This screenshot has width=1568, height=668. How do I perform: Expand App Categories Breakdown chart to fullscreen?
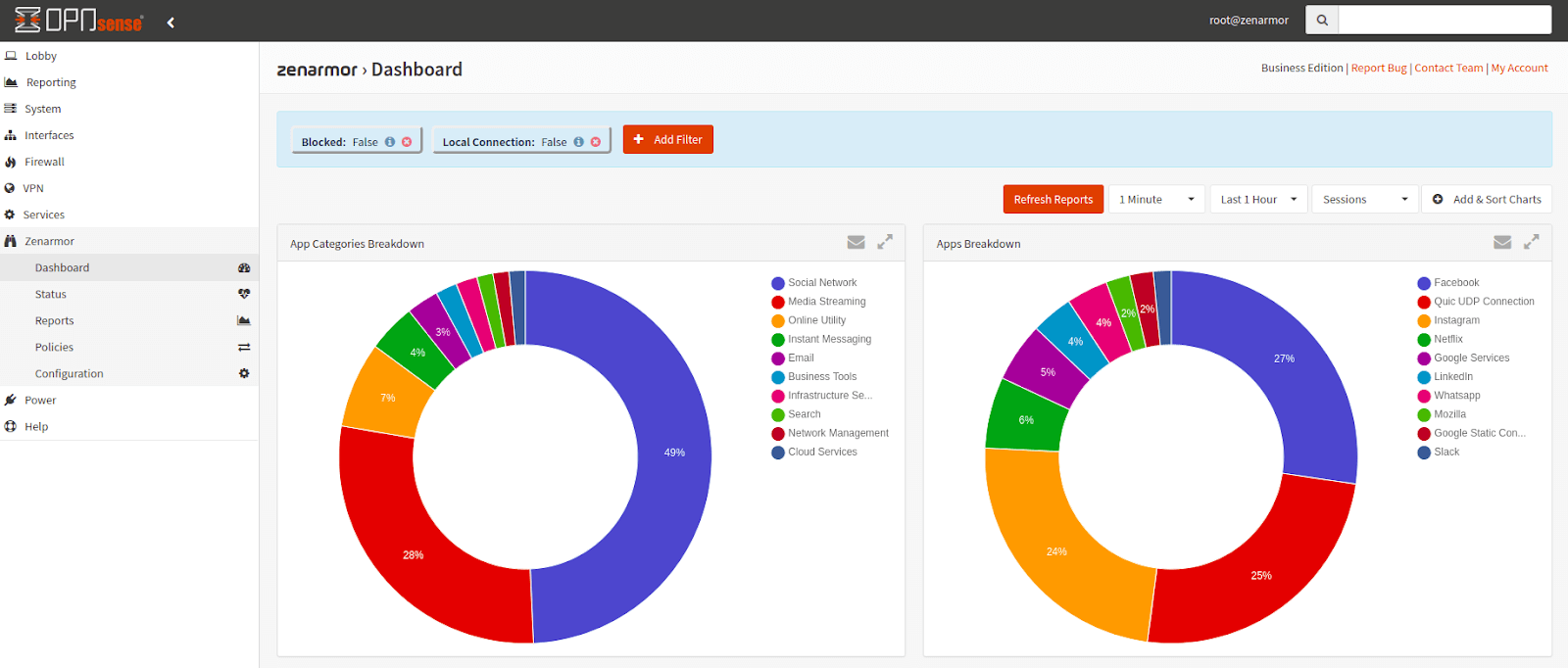[x=885, y=242]
